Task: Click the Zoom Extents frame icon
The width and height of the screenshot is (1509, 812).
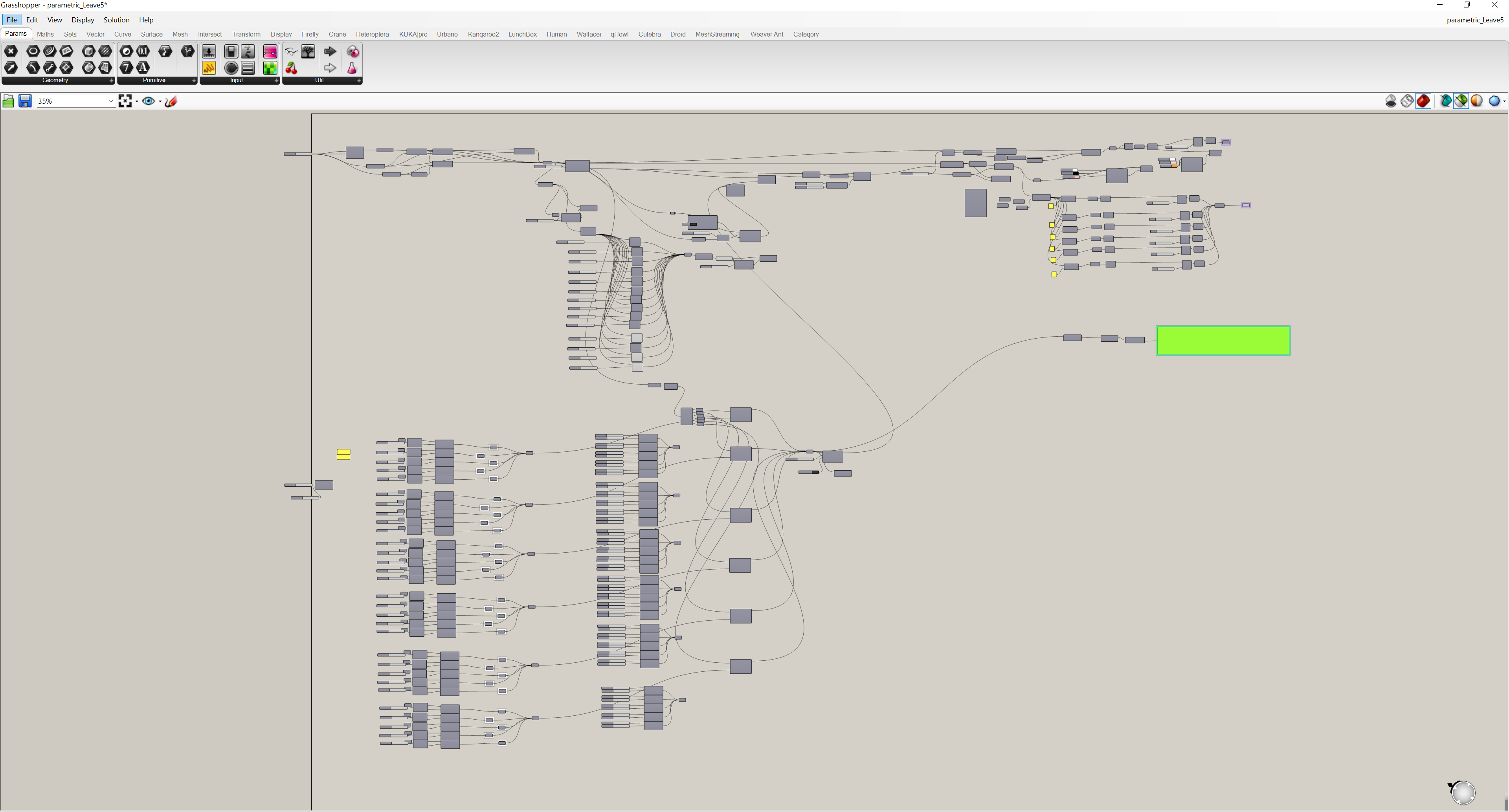Action: coord(125,101)
